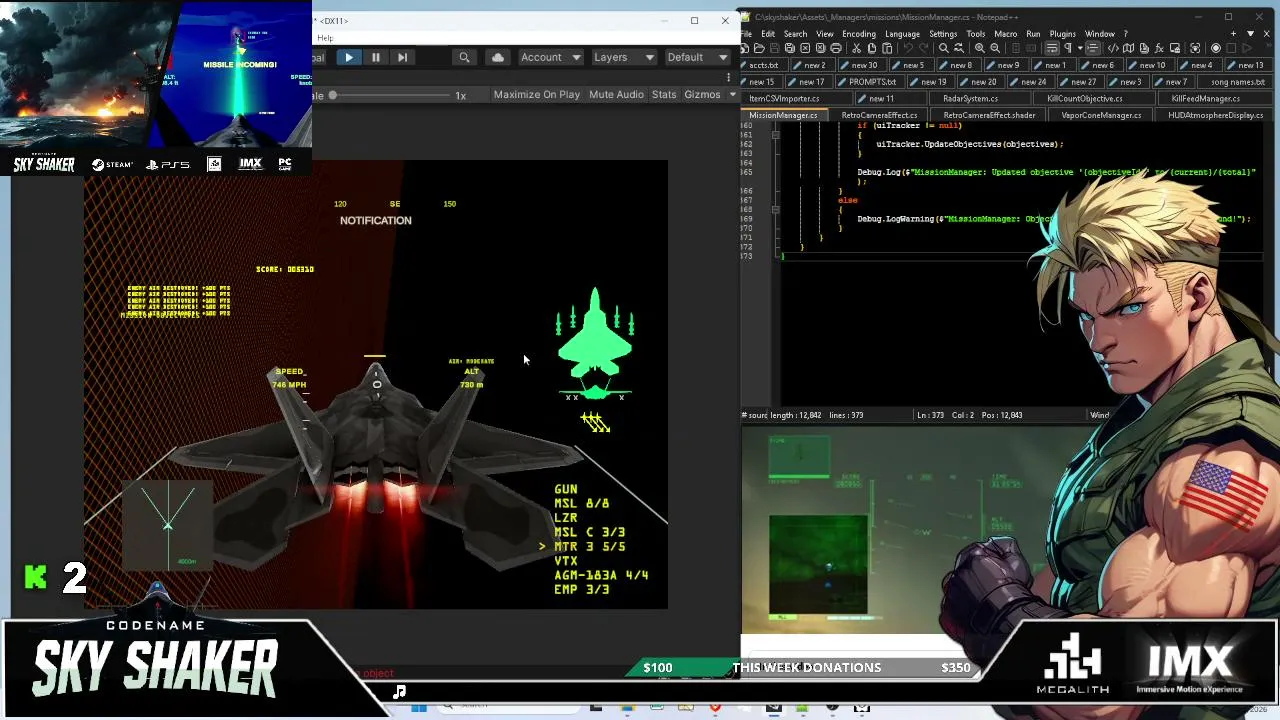Open Show All Characters dropdown arrow
This screenshot has width=1280, height=720.
click(1078, 48)
